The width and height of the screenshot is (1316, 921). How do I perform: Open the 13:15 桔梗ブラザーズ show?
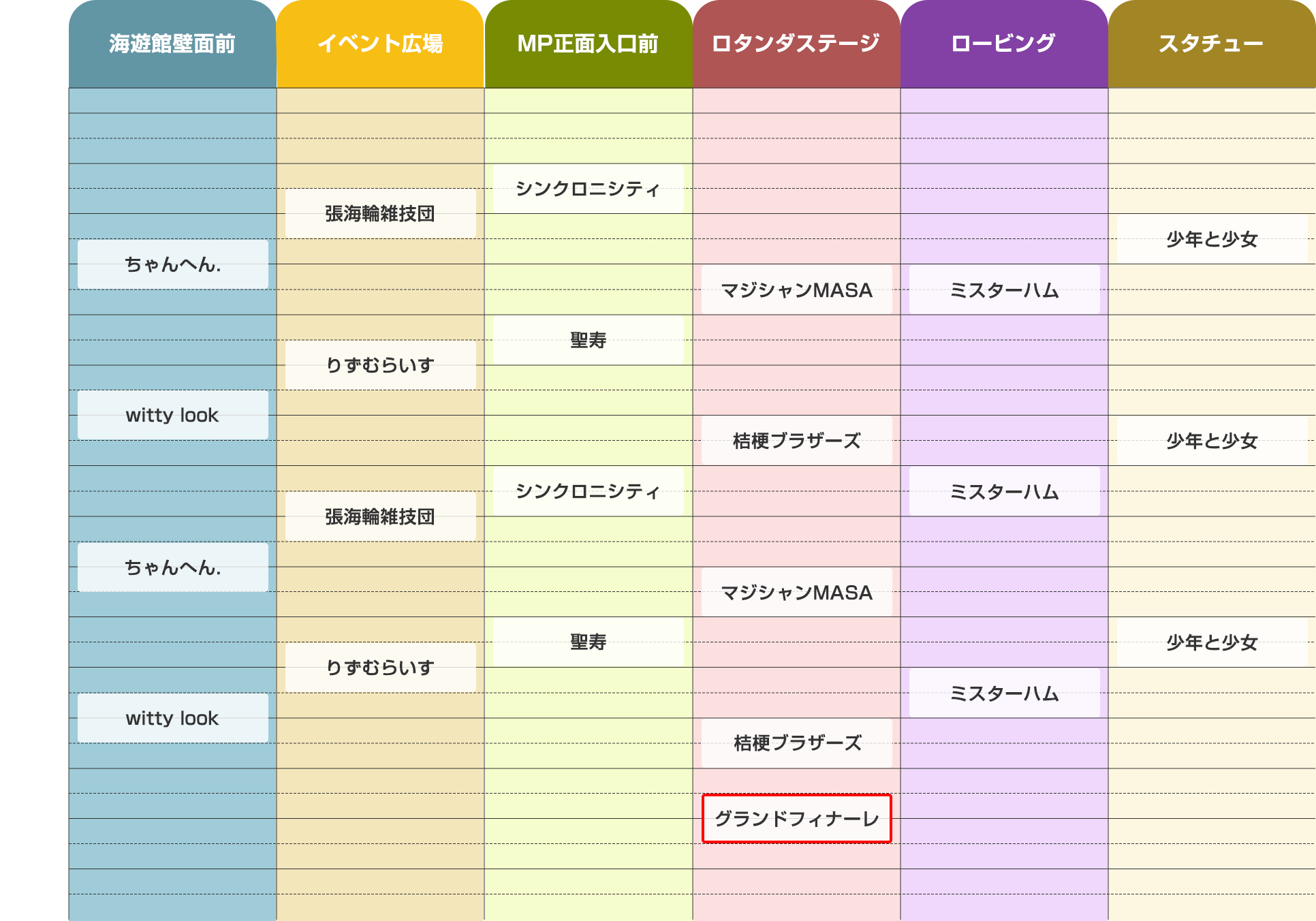point(796,441)
